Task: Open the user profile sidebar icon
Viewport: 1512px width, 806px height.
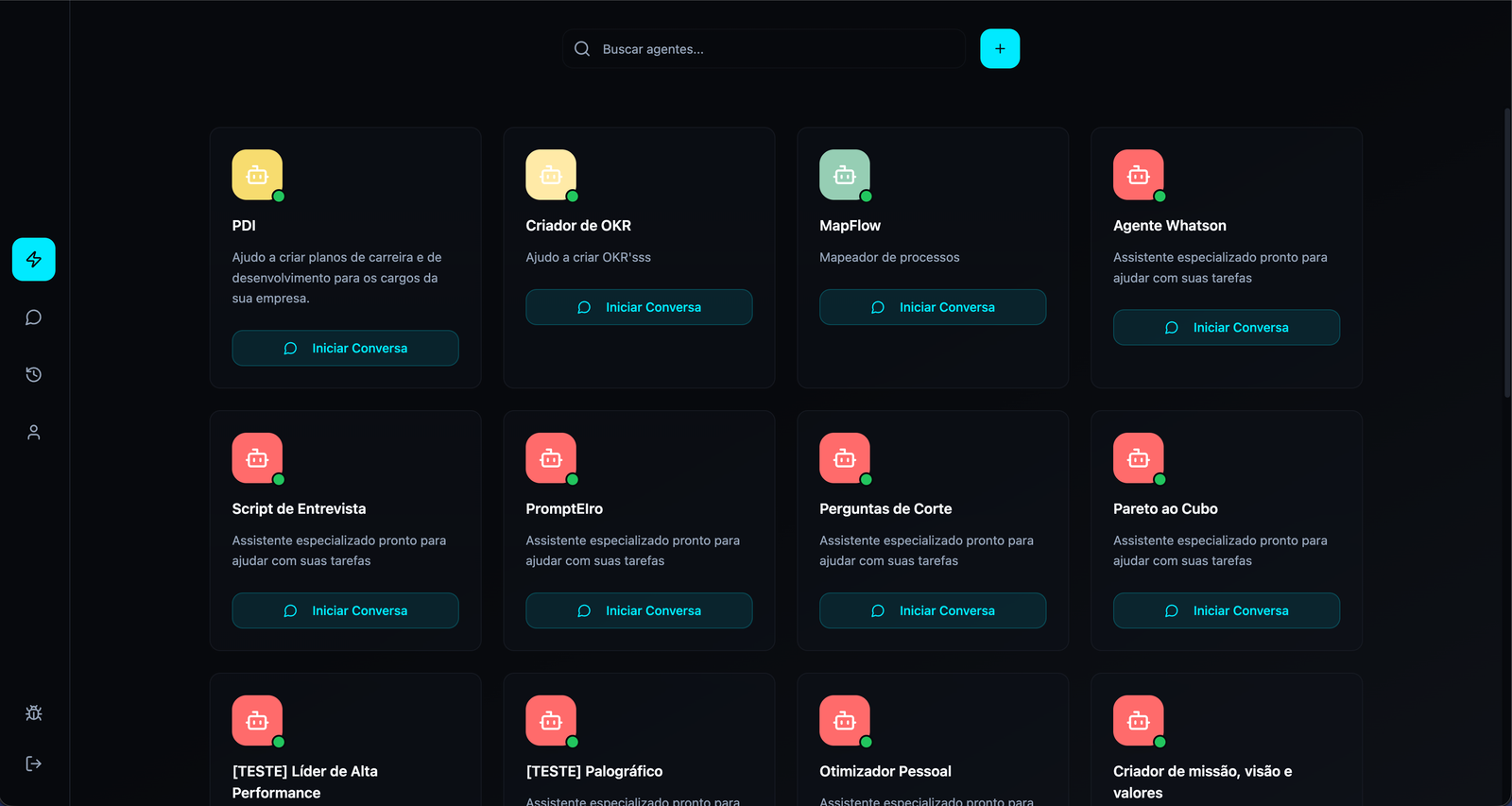Action: 34,433
